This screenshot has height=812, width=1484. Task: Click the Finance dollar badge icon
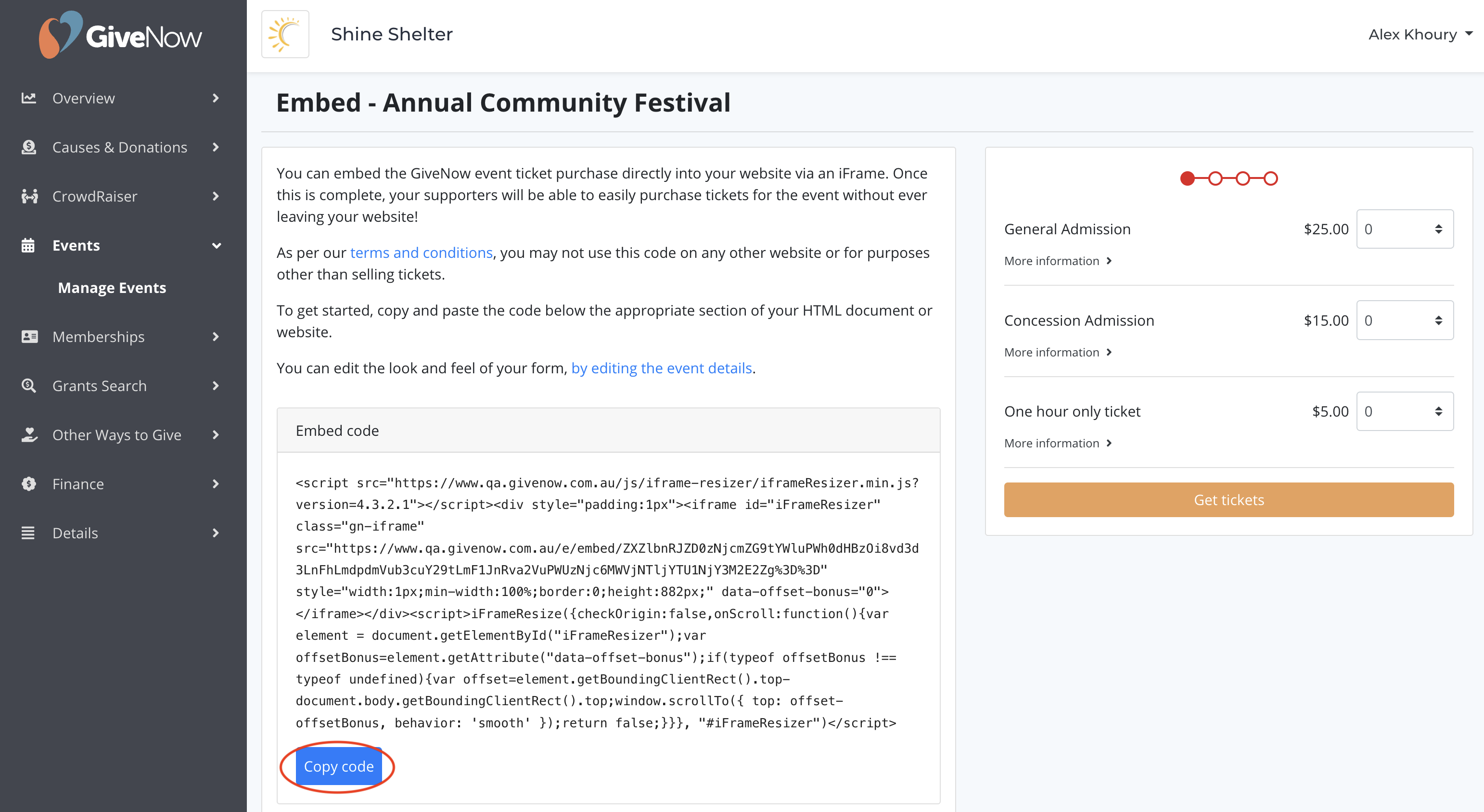[x=28, y=484]
